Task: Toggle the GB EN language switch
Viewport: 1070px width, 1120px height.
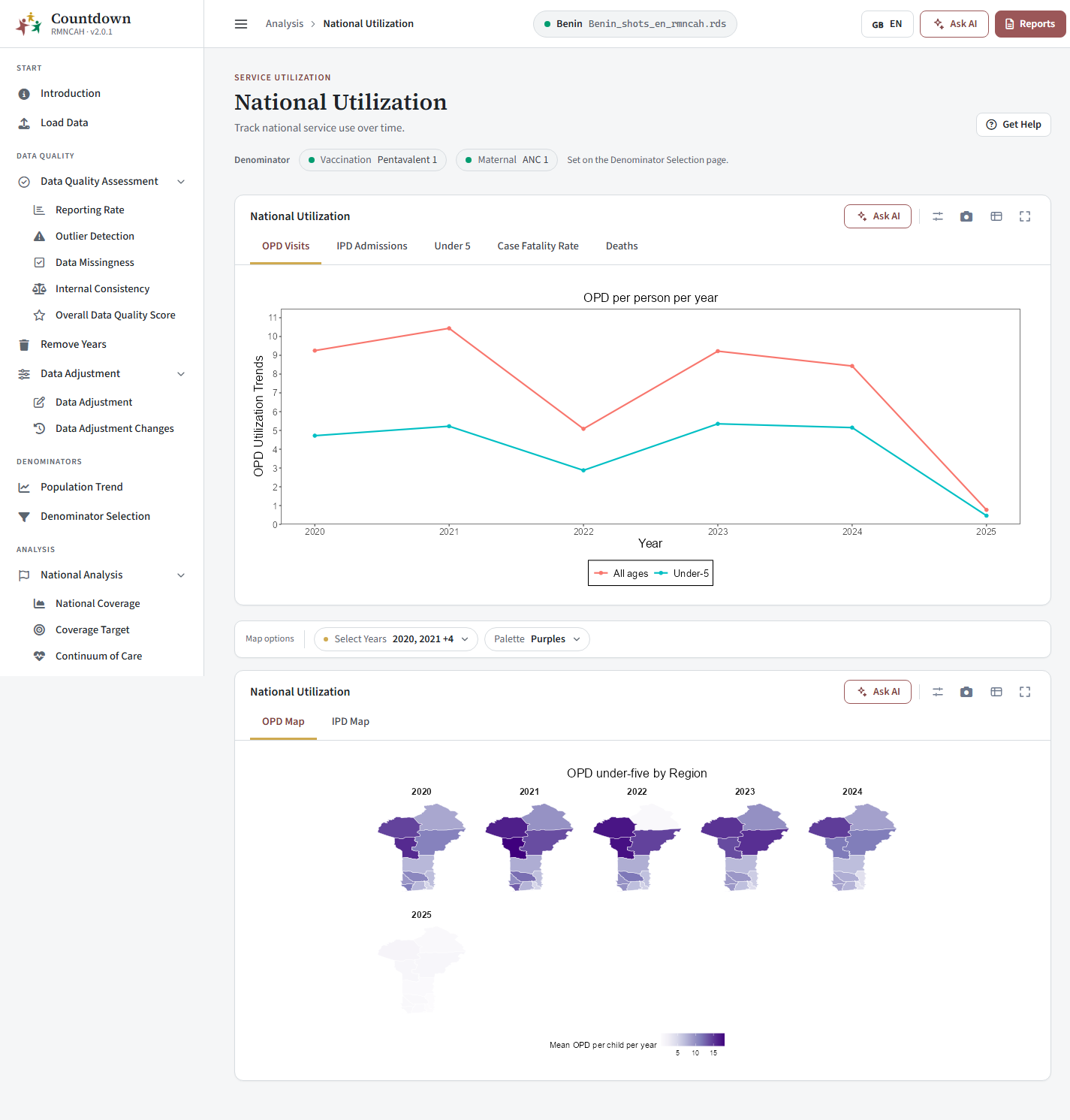Action: pyautogui.click(x=888, y=24)
